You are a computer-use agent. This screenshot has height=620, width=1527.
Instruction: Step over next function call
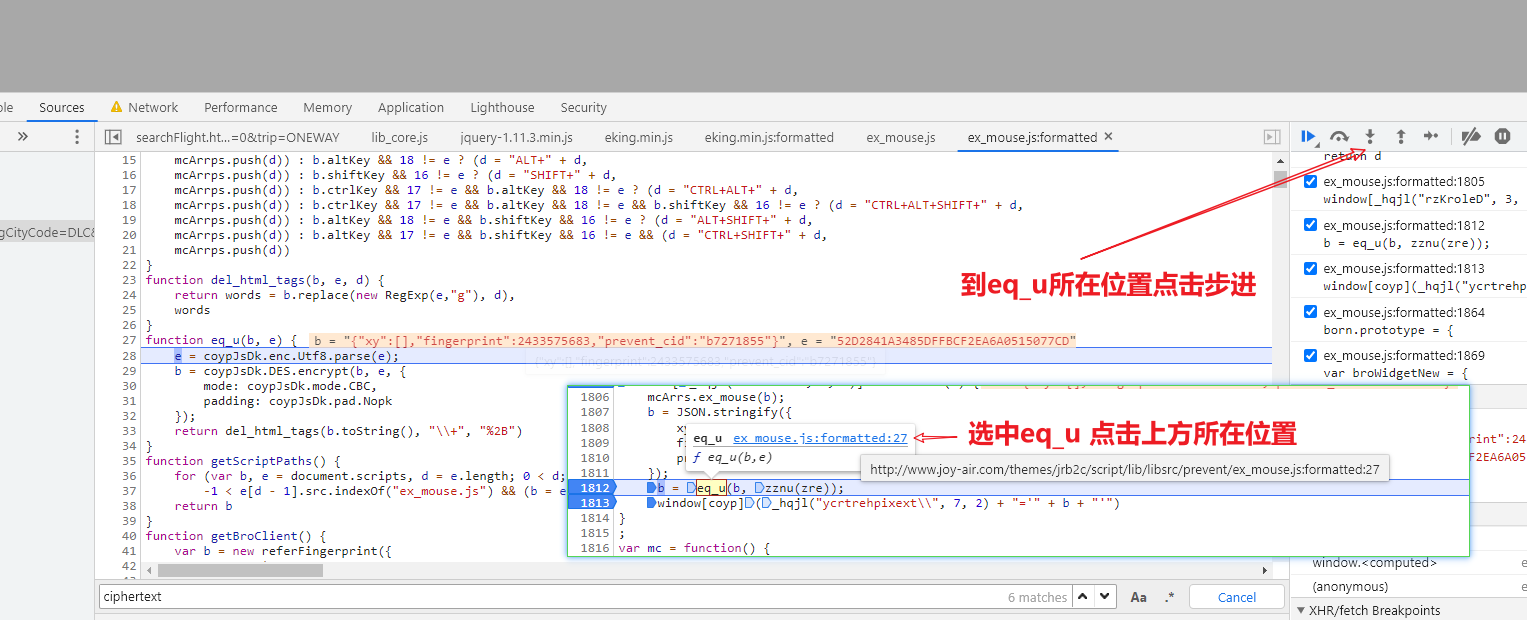[1339, 137]
